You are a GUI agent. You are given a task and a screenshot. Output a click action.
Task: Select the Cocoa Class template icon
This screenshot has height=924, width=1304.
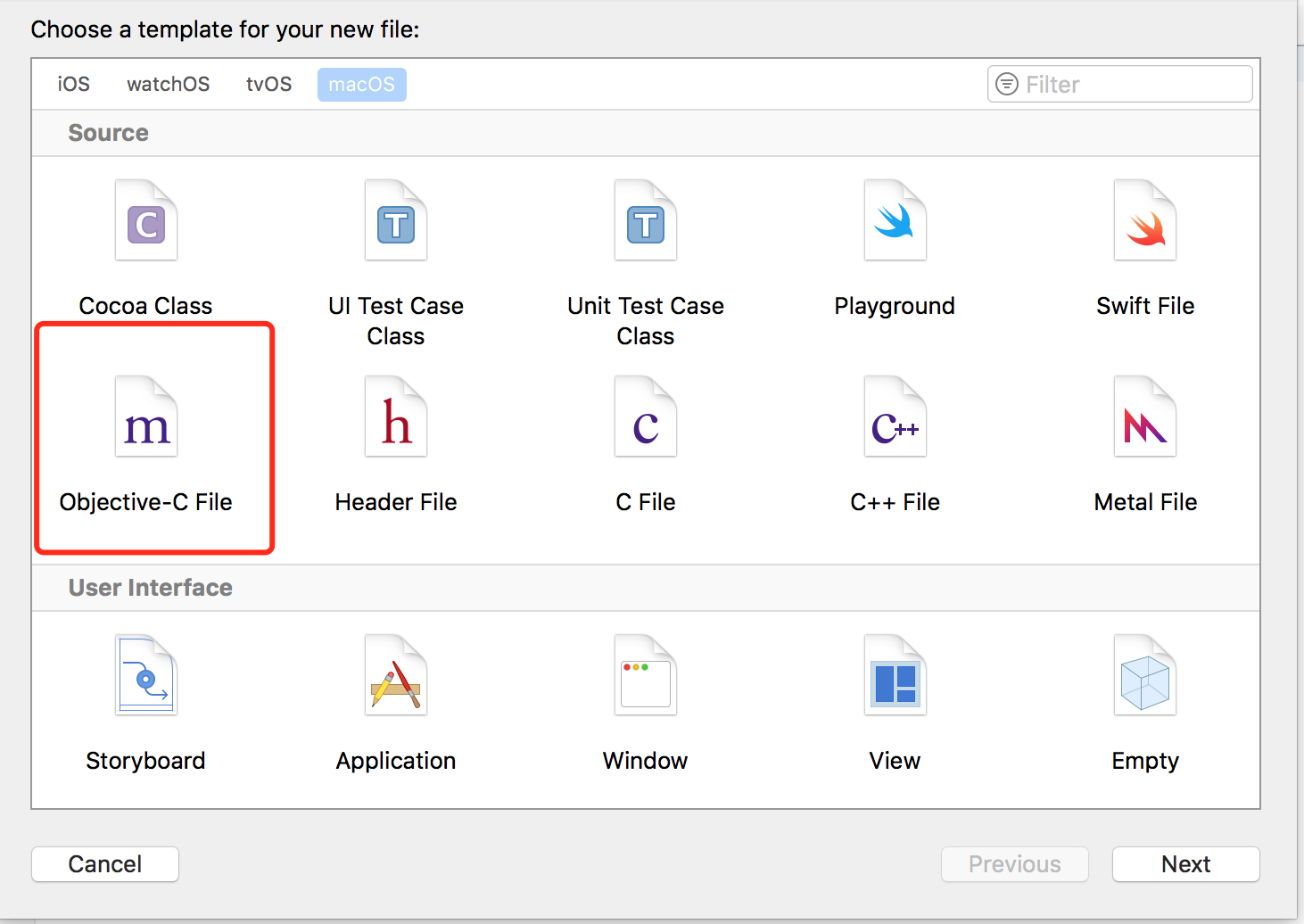146,220
